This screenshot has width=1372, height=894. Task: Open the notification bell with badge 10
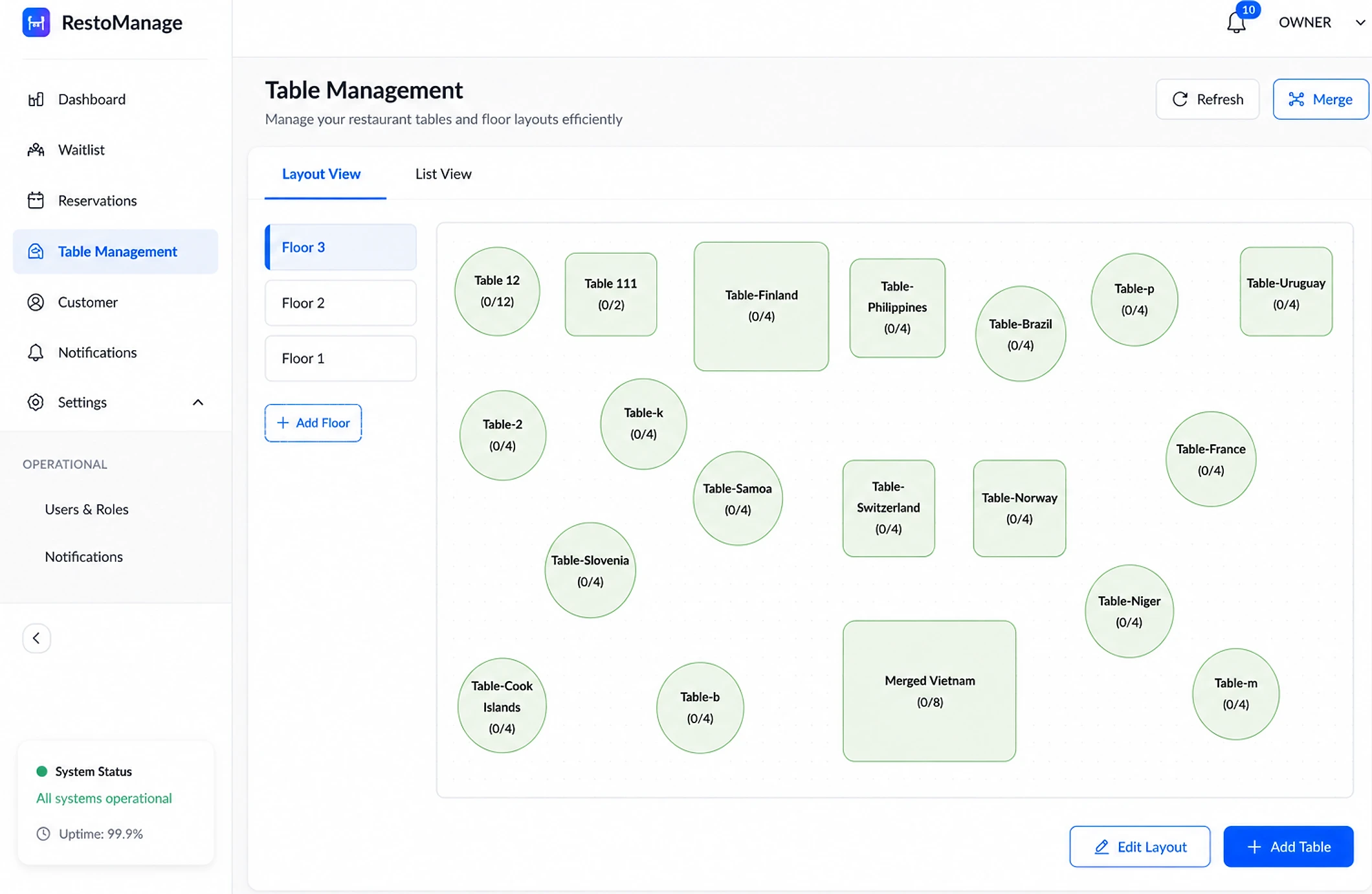pos(1236,23)
